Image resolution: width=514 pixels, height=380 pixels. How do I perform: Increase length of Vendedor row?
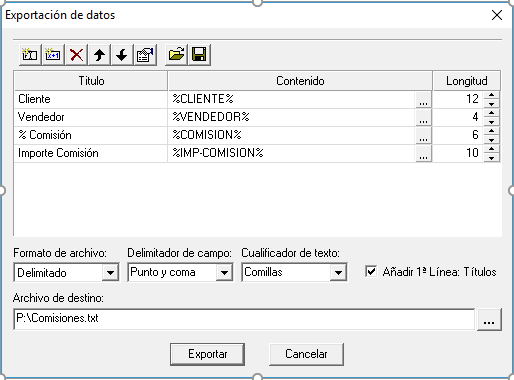pyautogui.click(x=491, y=113)
